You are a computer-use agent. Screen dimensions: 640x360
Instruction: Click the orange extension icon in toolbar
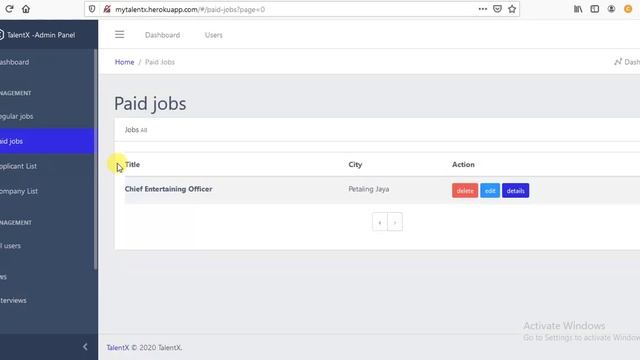click(628, 9)
